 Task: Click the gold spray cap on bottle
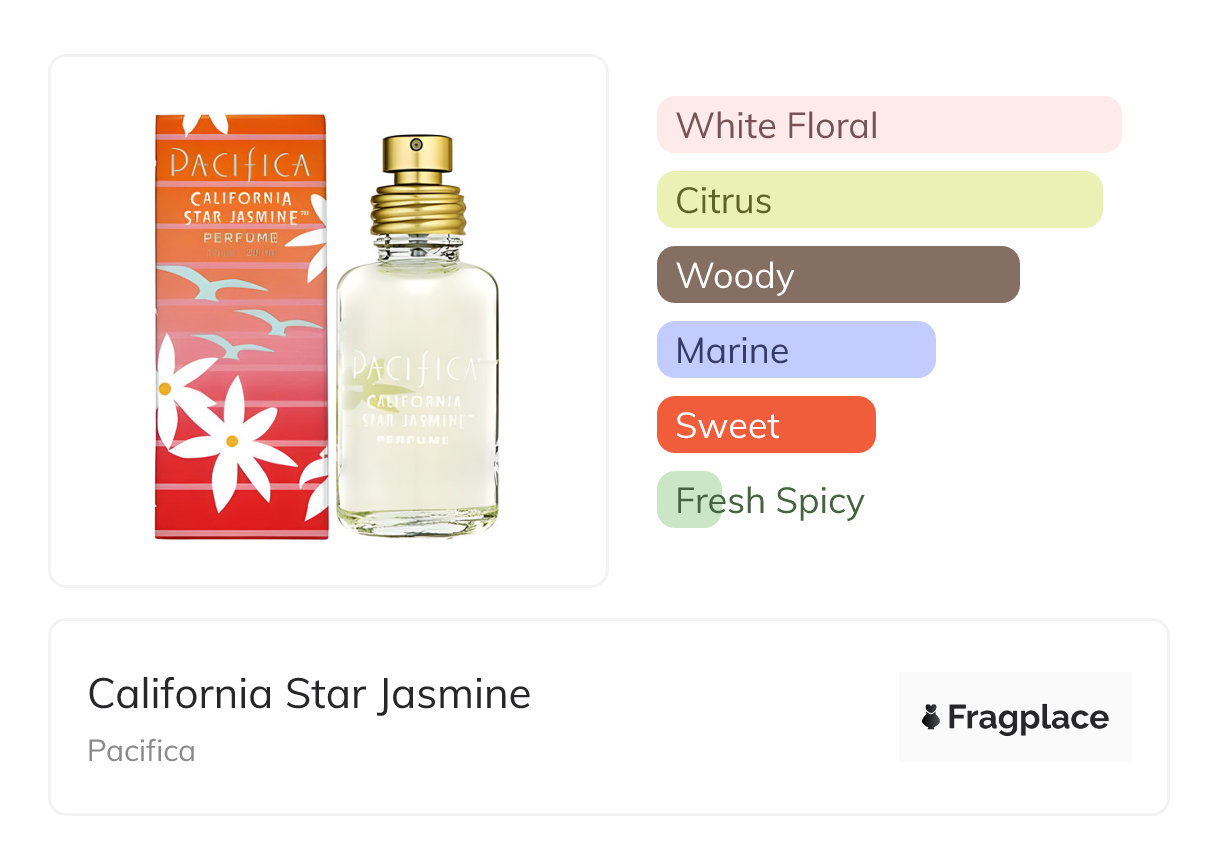click(x=418, y=152)
